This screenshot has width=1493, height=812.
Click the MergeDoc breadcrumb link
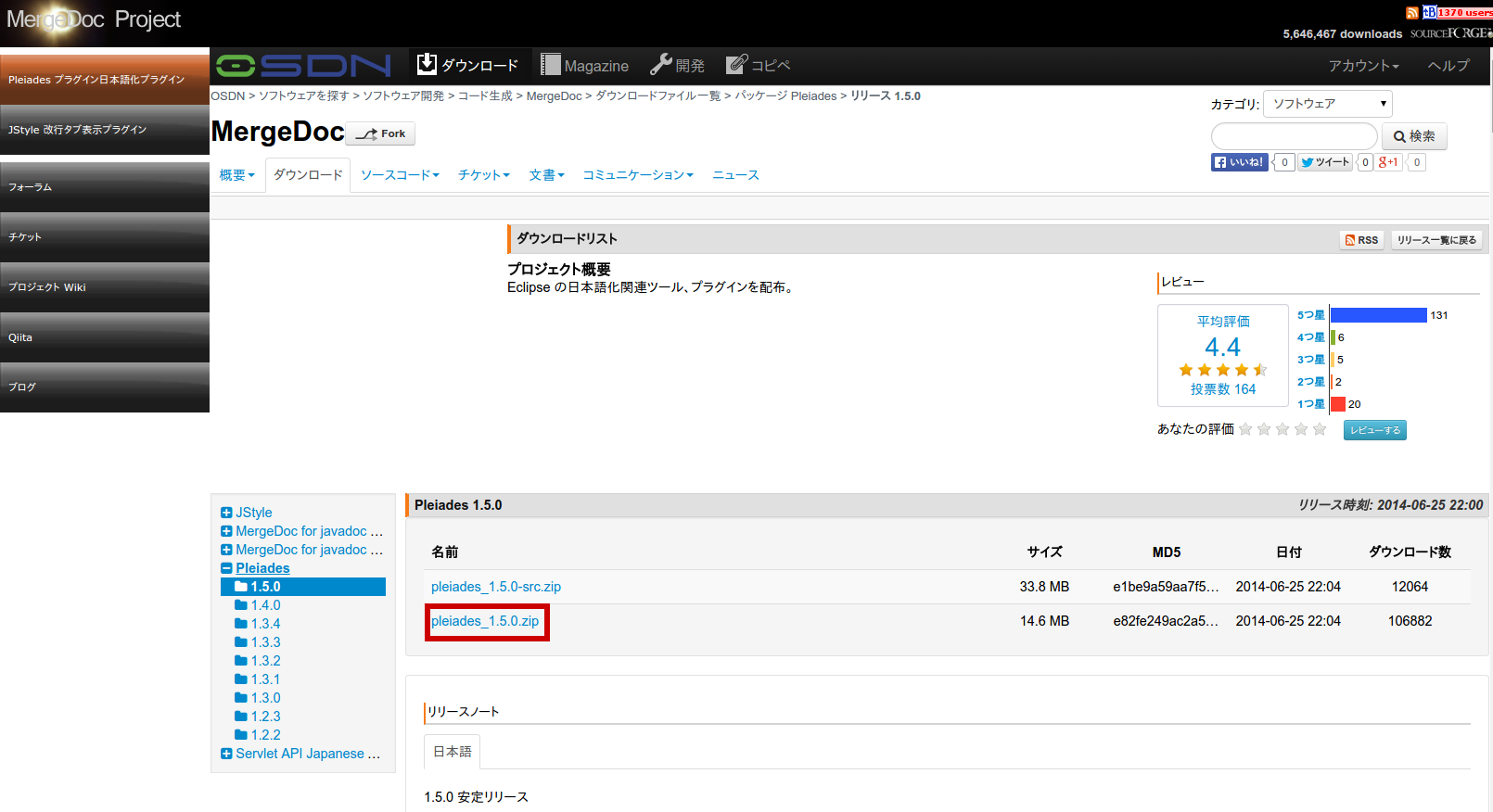coord(555,96)
